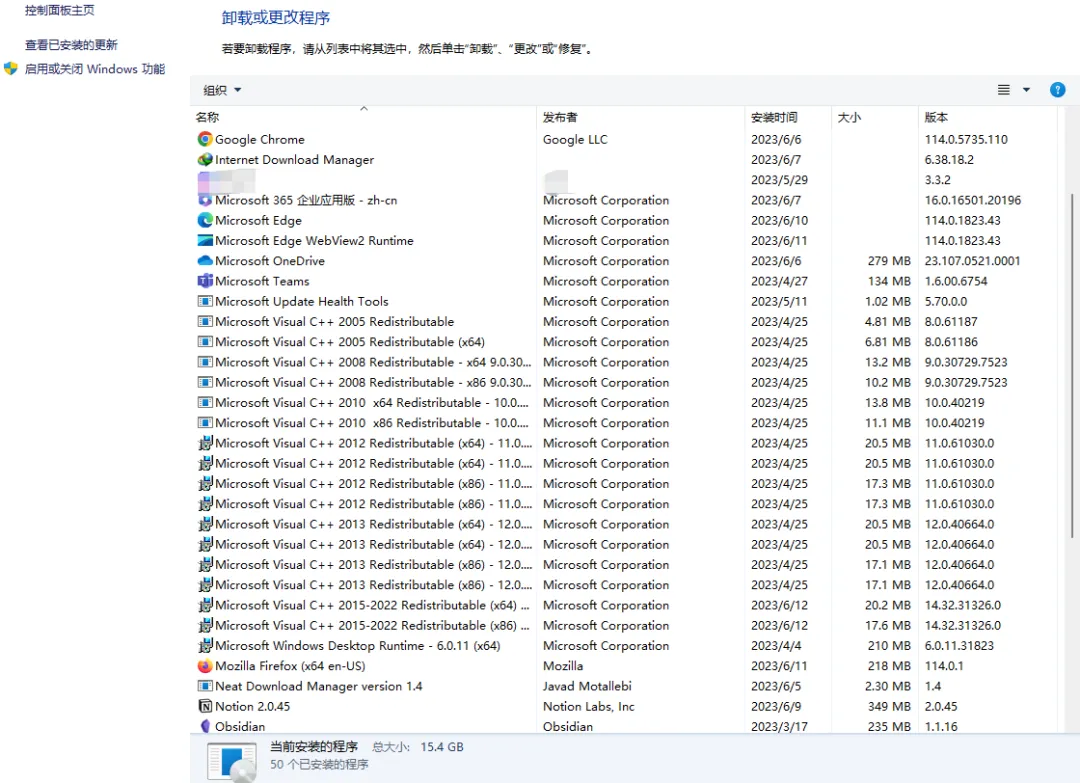Open the 组织 dropdown menu
This screenshot has width=1080, height=783.
222,90
